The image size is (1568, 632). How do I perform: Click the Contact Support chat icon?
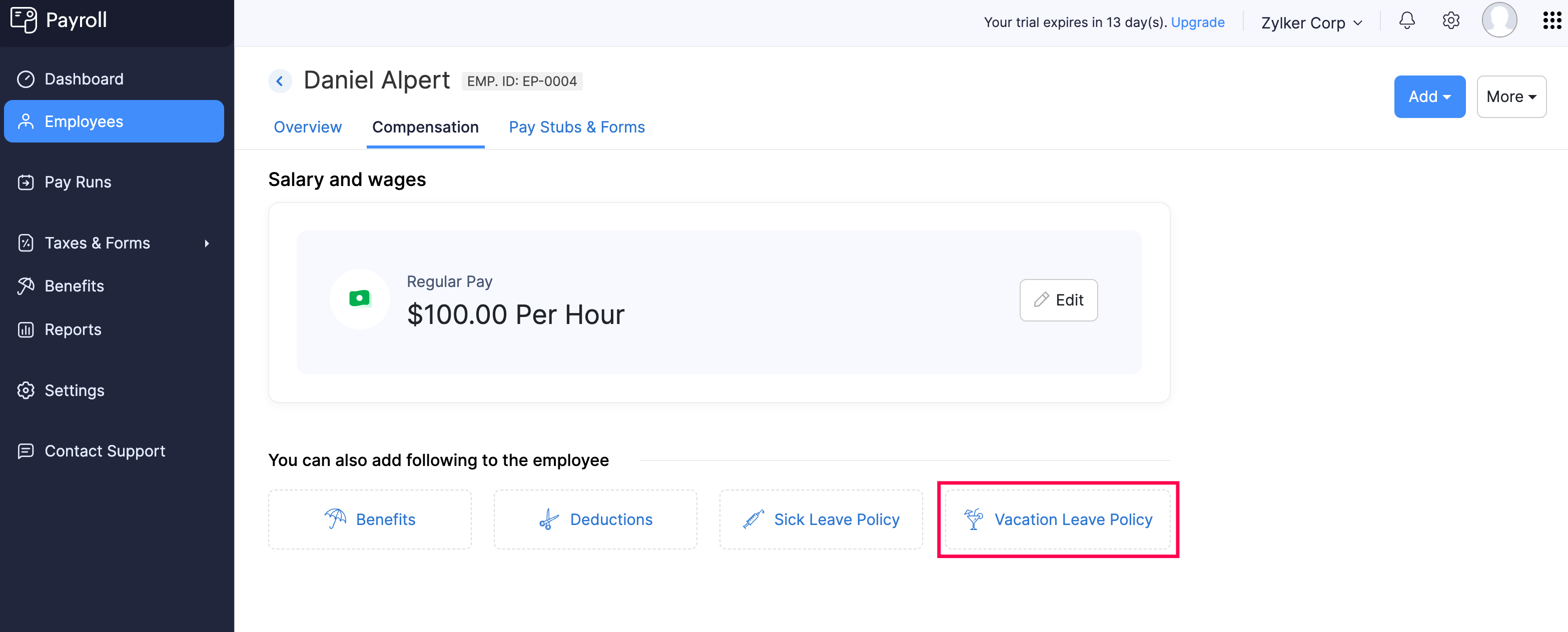click(x=26, y=450)
